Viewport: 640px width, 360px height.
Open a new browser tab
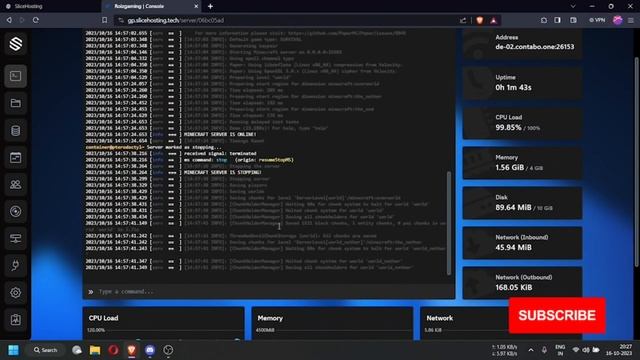pyautogui.click(x=210, y=7)
